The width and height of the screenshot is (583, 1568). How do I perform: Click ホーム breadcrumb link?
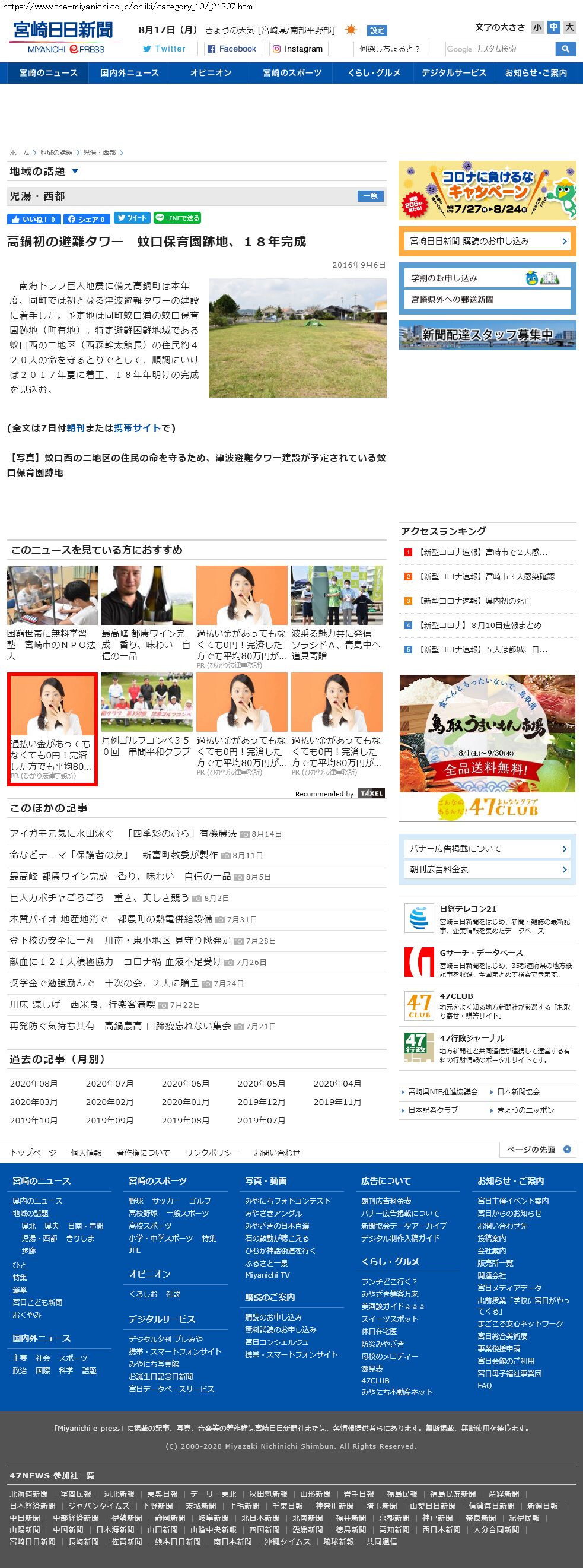click(20, 152)
